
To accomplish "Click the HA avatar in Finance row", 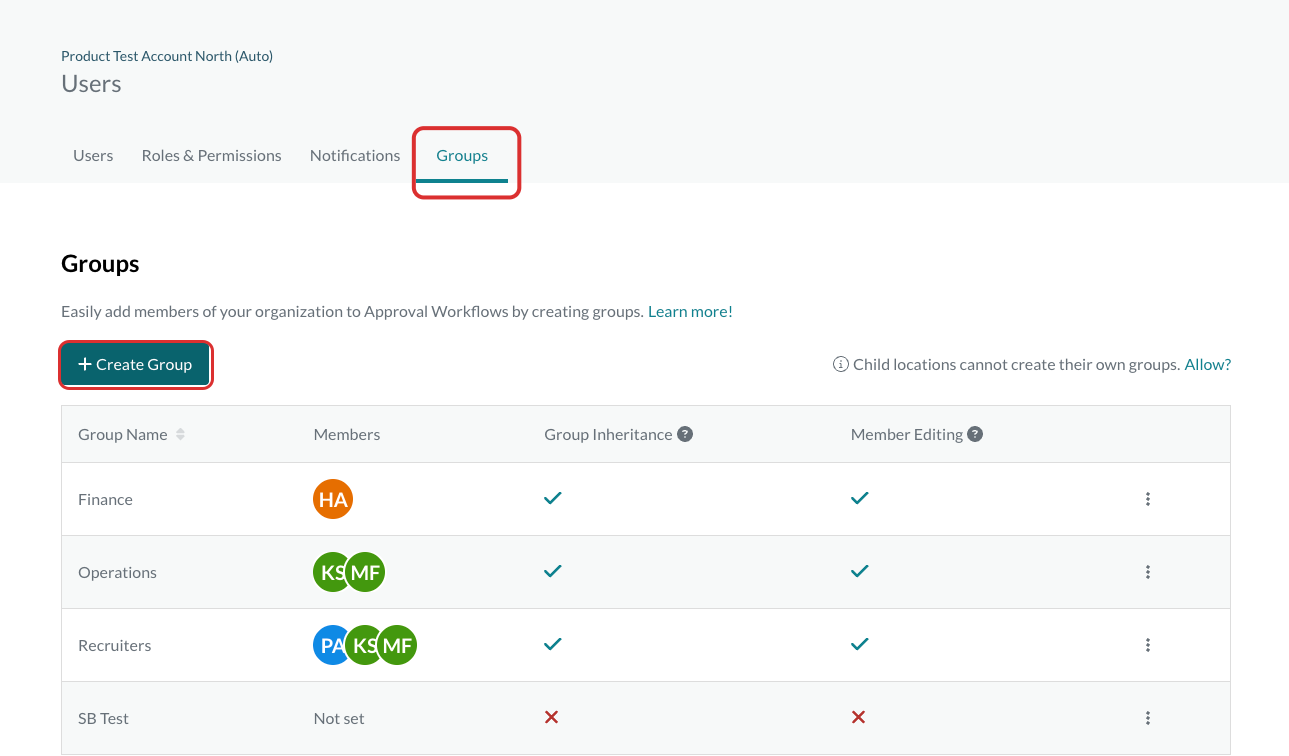I will (333, 499).
